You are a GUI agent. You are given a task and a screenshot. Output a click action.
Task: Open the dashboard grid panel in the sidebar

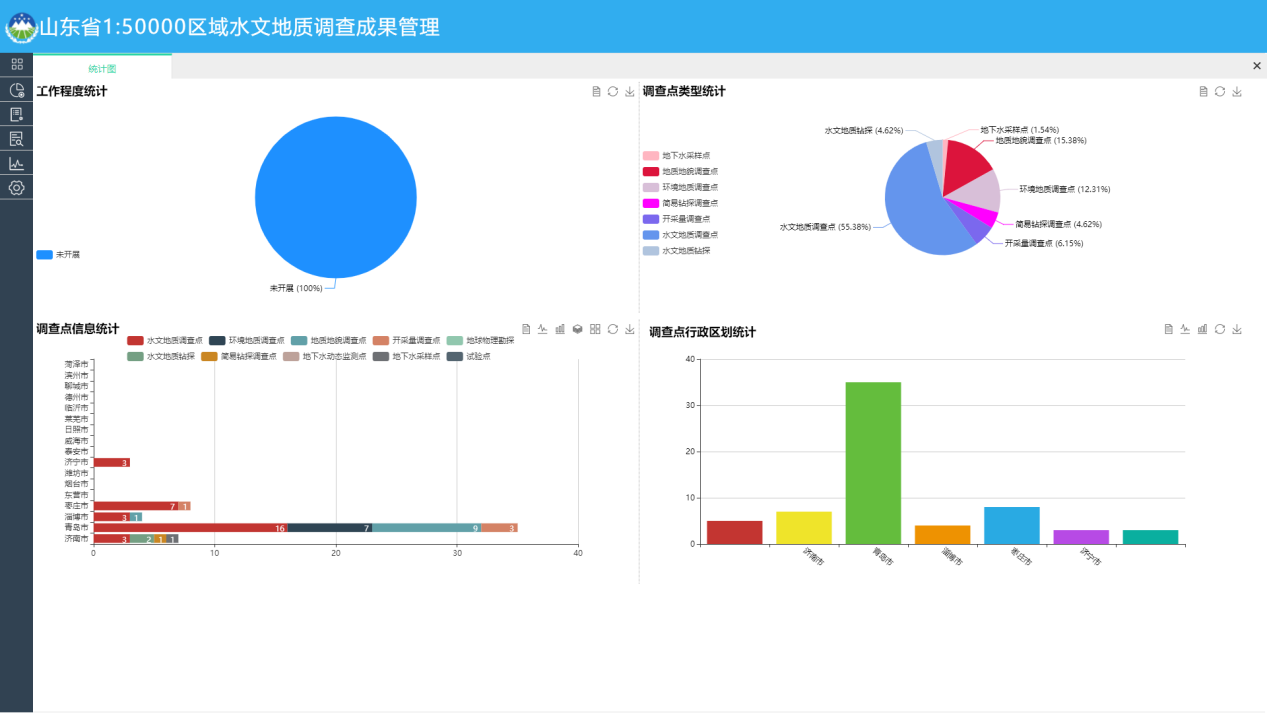[15, 64]
